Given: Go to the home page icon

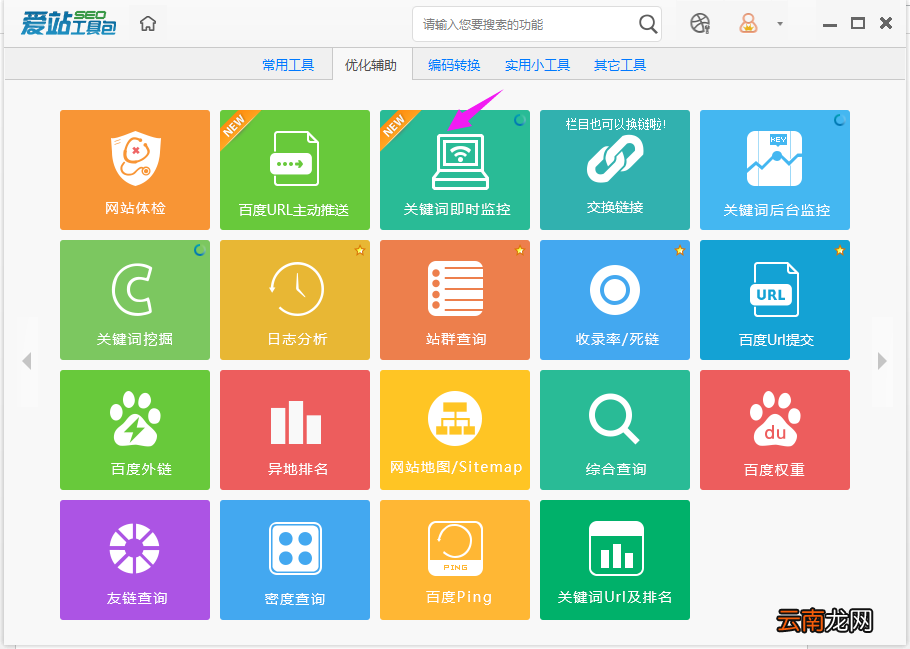Looking at the screenshot, I should 148,24.
